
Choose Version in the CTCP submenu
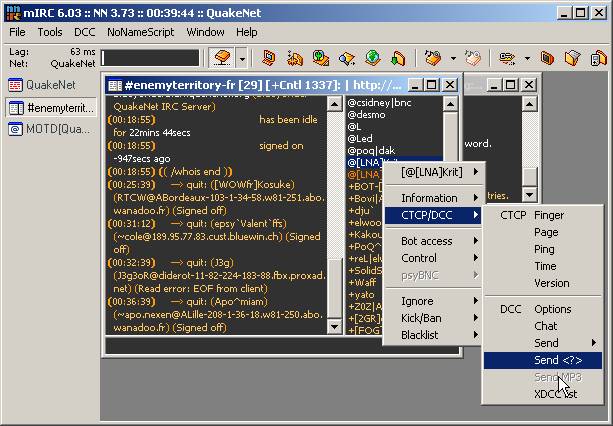pos(543,283)
